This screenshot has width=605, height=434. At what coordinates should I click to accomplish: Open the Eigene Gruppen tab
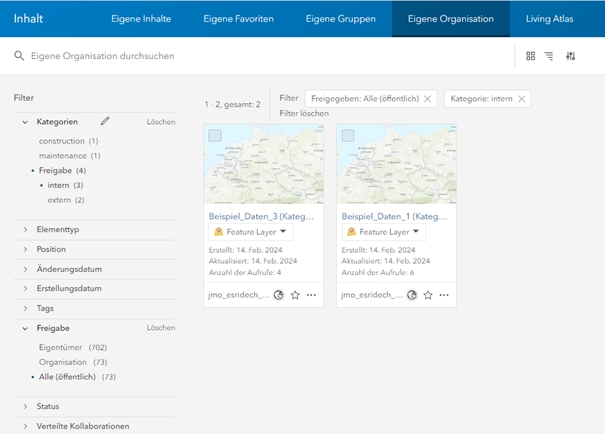[x=341, y=19]
